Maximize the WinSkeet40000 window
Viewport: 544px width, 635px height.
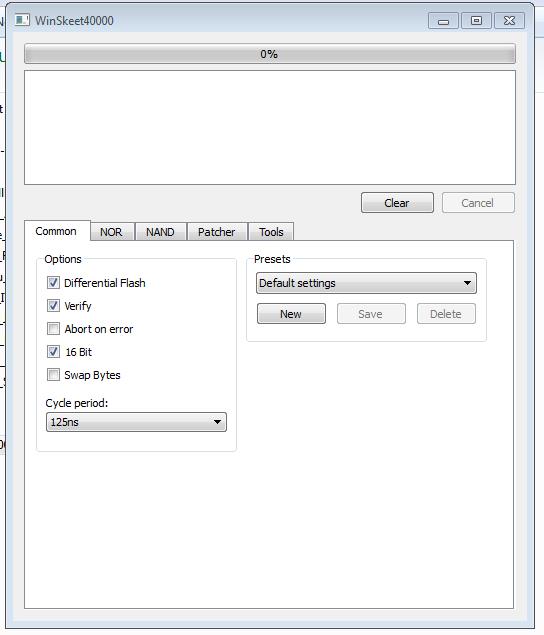(476, 21)
